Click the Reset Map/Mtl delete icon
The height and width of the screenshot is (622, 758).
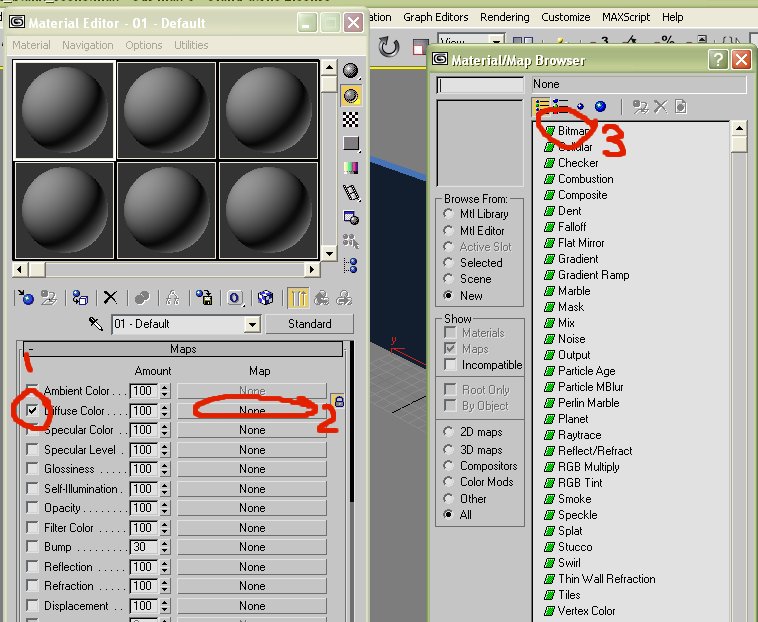pyautogui.click(x=110, y=297)
